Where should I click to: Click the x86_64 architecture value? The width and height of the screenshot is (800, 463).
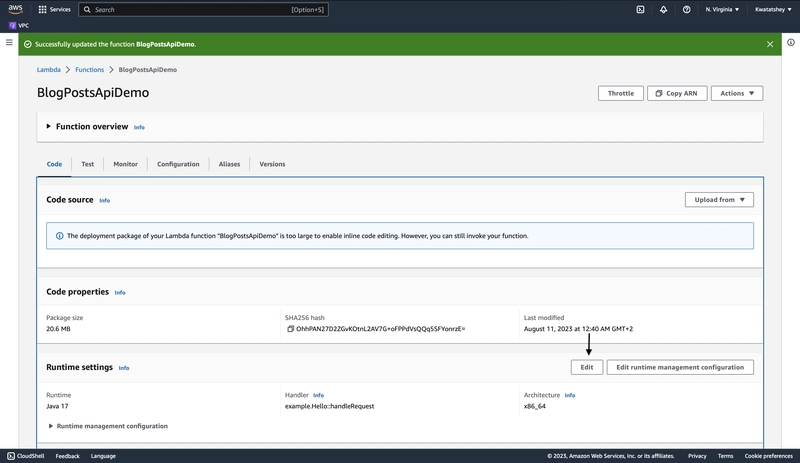coord(535,406)
